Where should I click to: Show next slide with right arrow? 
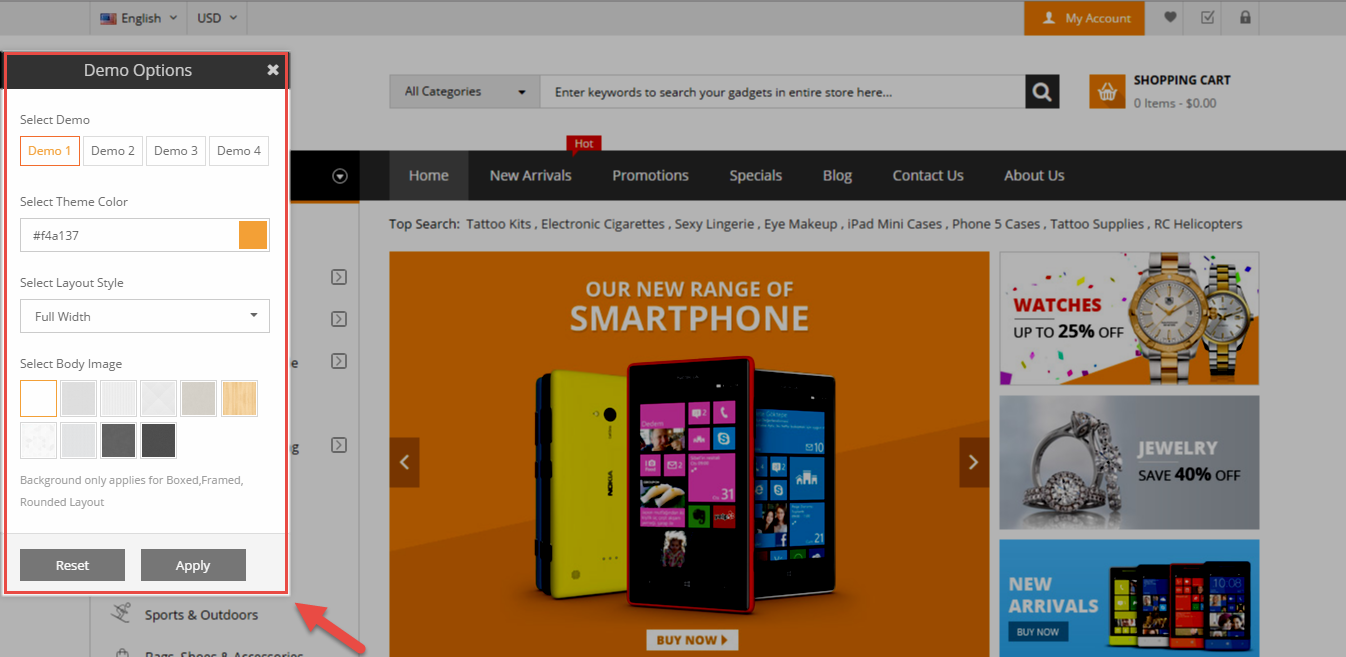(x=974, y=462)
